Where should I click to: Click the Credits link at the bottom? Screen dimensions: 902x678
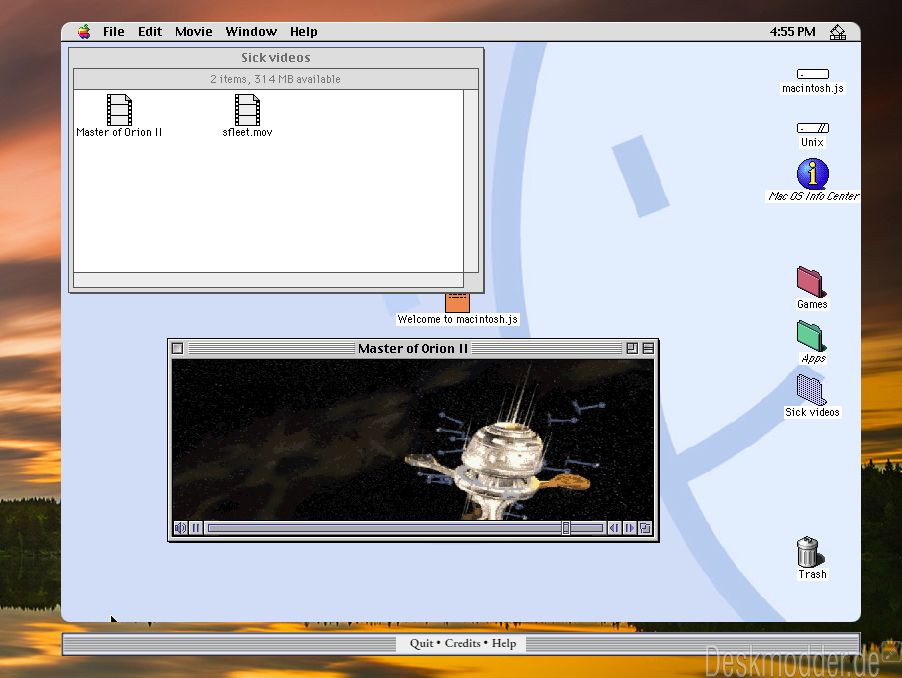463,643
